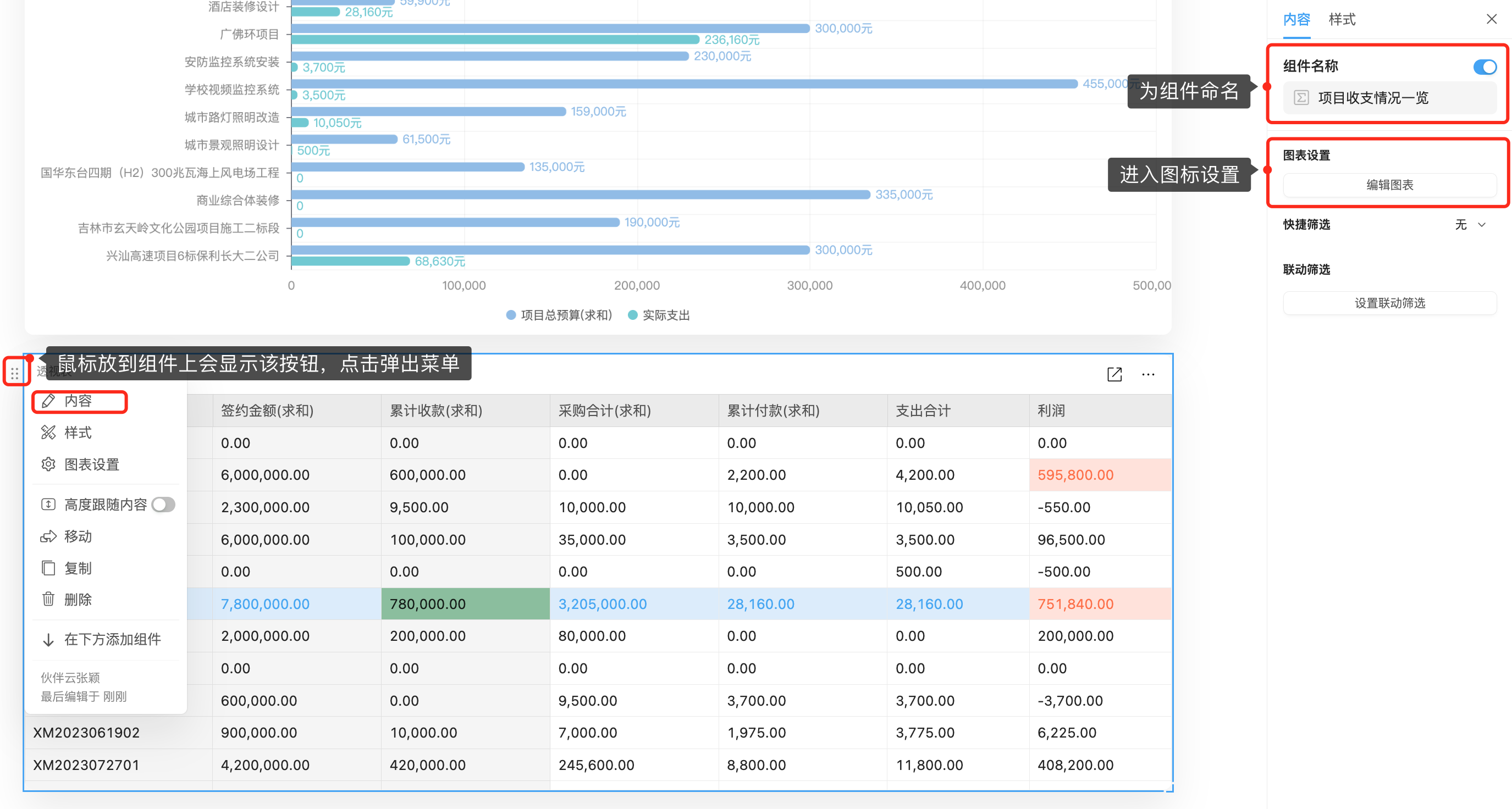This screenshot has height=809, width=1512.
Task: Click the row label XM2023061902
Action: [87, 733]
